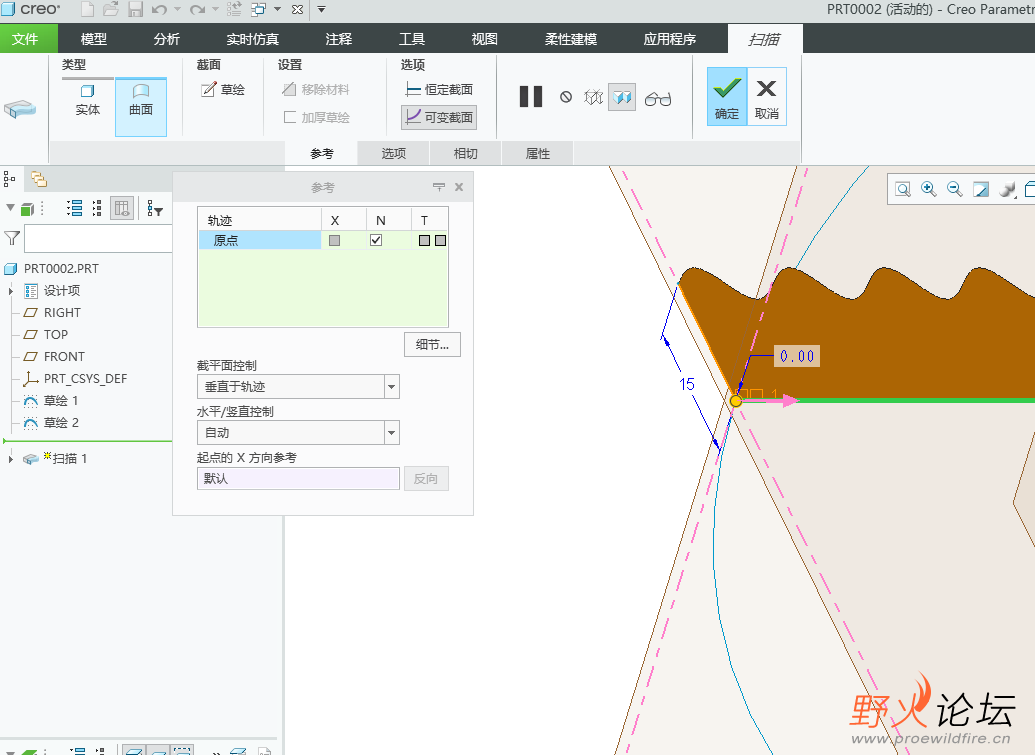The height and width of the screenshot is (755, 1035).
Task: Select the attached geometry preview icon
Action: [622, 98]
